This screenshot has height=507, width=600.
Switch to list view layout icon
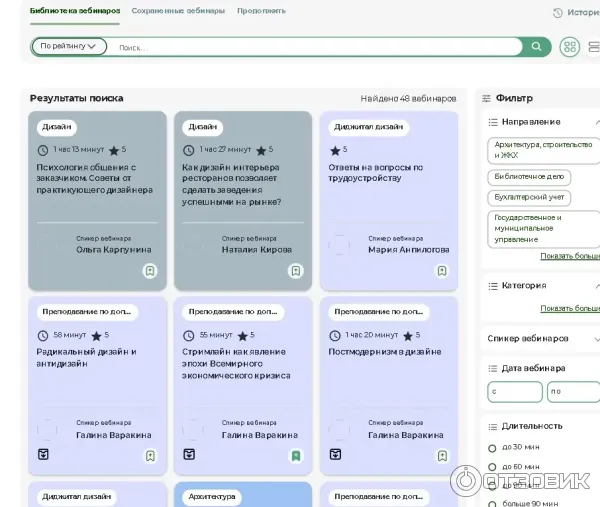[x=594, y=47]
